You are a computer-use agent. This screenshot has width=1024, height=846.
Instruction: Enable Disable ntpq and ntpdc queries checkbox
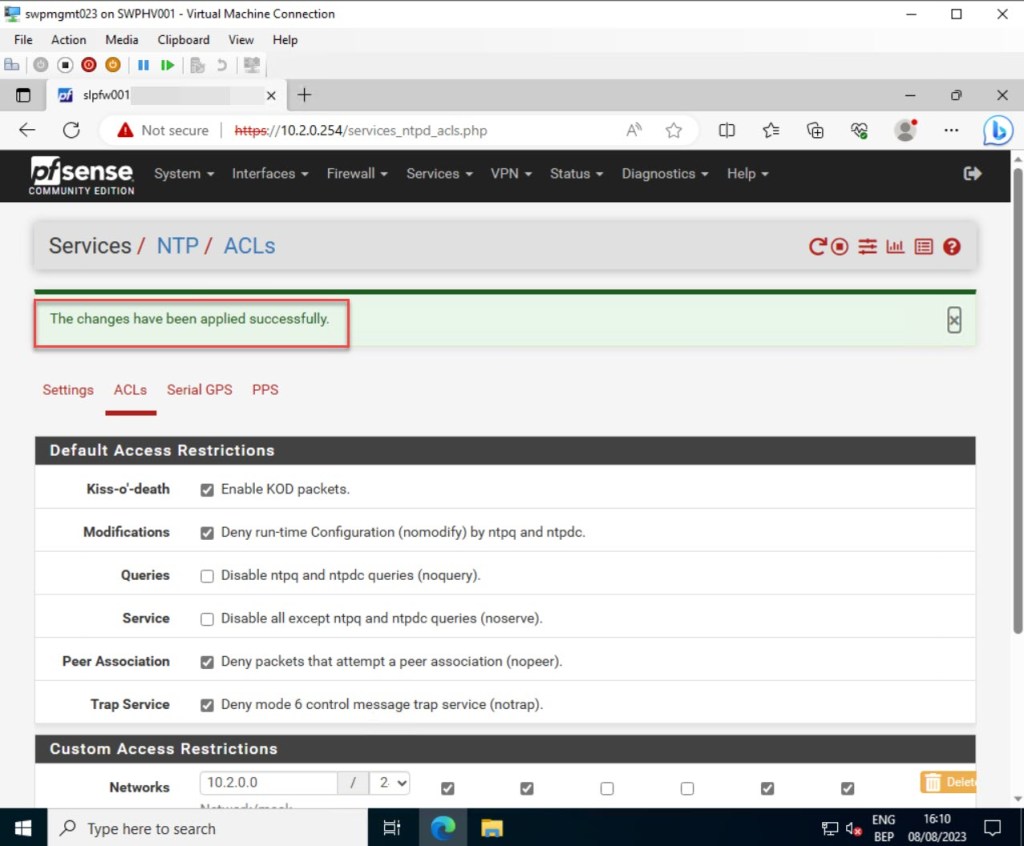coord(207,576)
